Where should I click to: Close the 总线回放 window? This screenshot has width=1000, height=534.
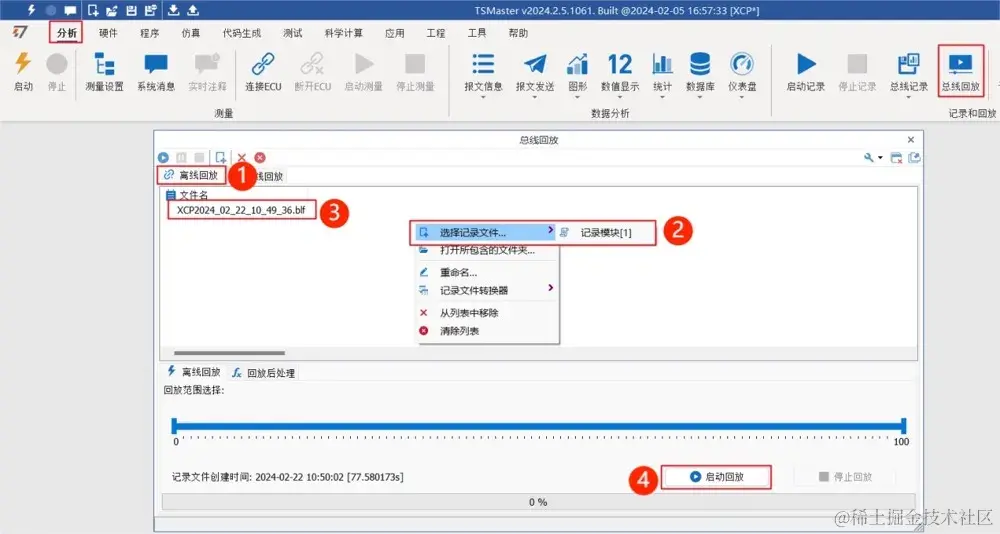[x=911, y=140]
